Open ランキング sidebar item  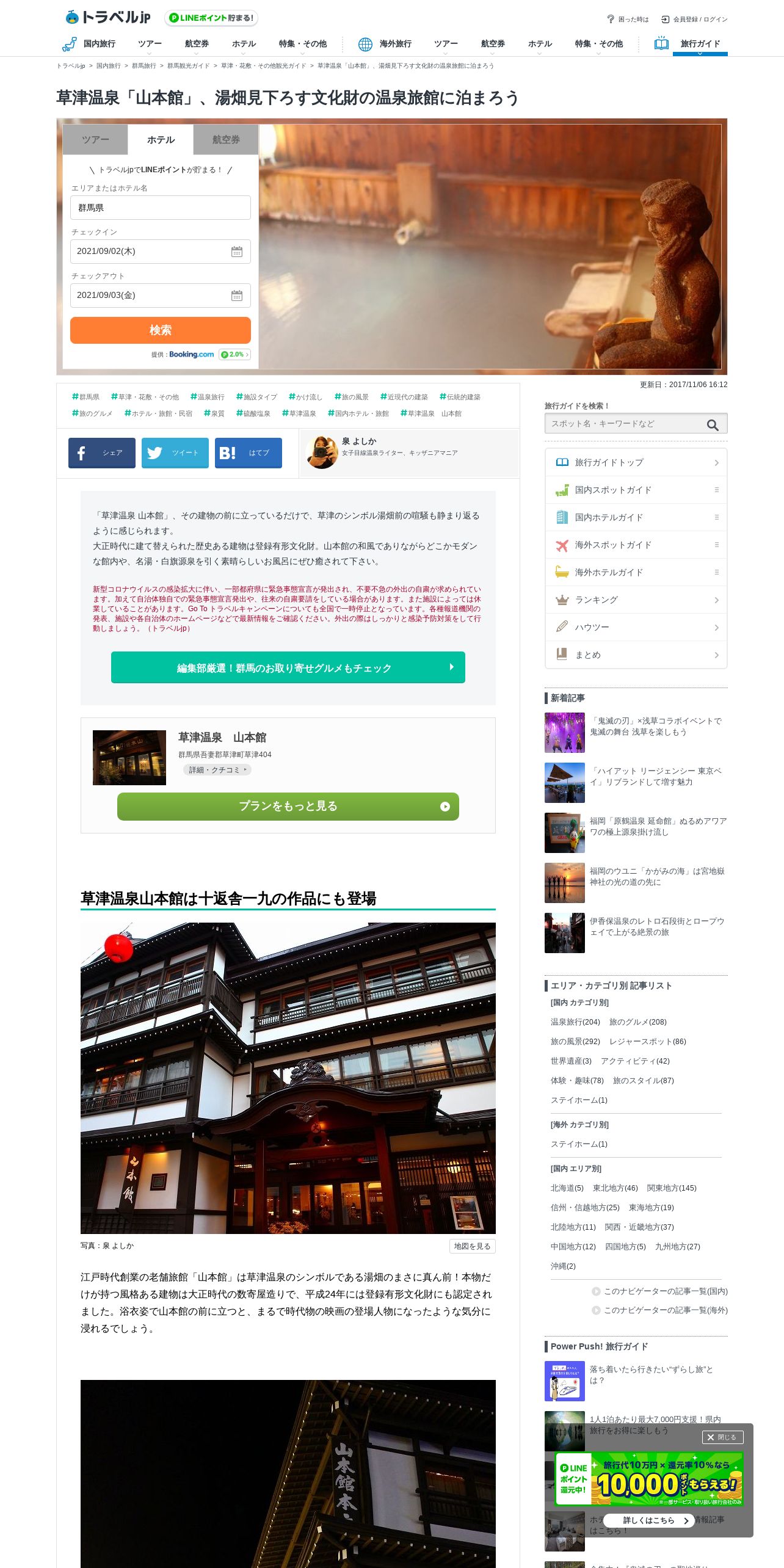point(636,600)
